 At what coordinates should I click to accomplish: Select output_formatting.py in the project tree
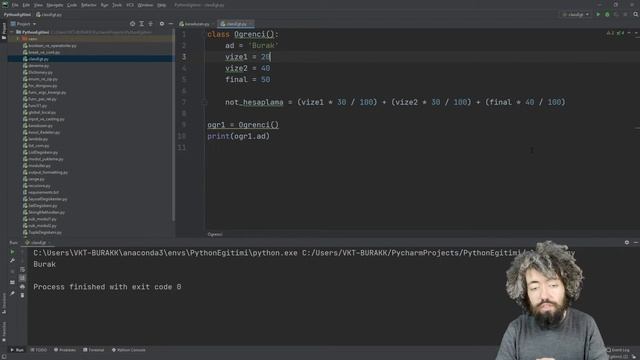click(48, 172)
